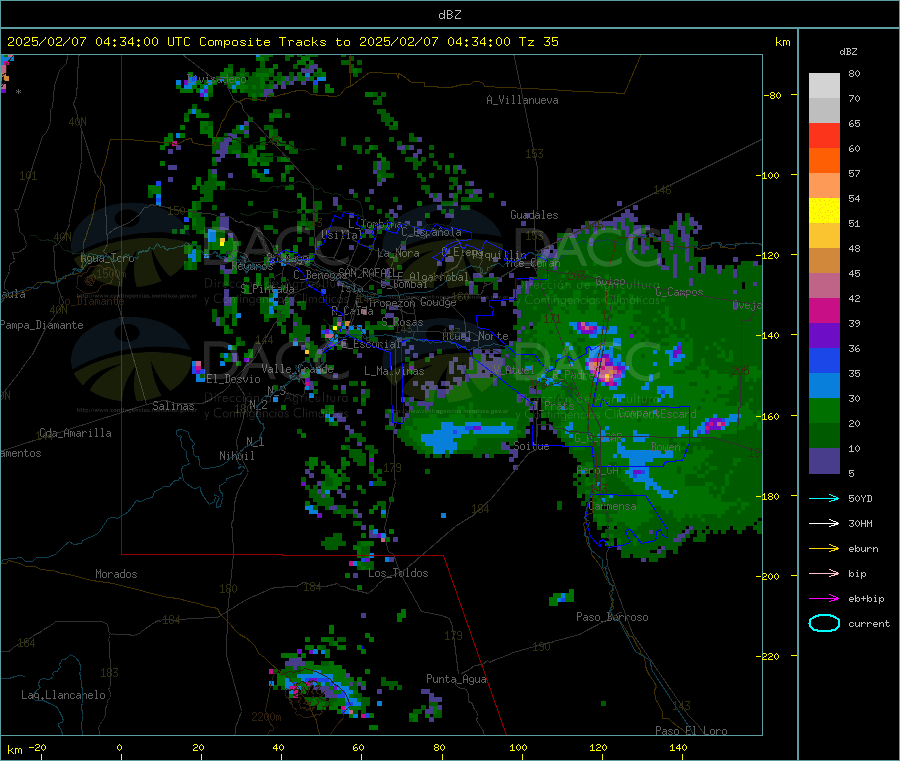Click the Atuel_Norte map label
900x761 pixels.
click(x=475, y=336)
